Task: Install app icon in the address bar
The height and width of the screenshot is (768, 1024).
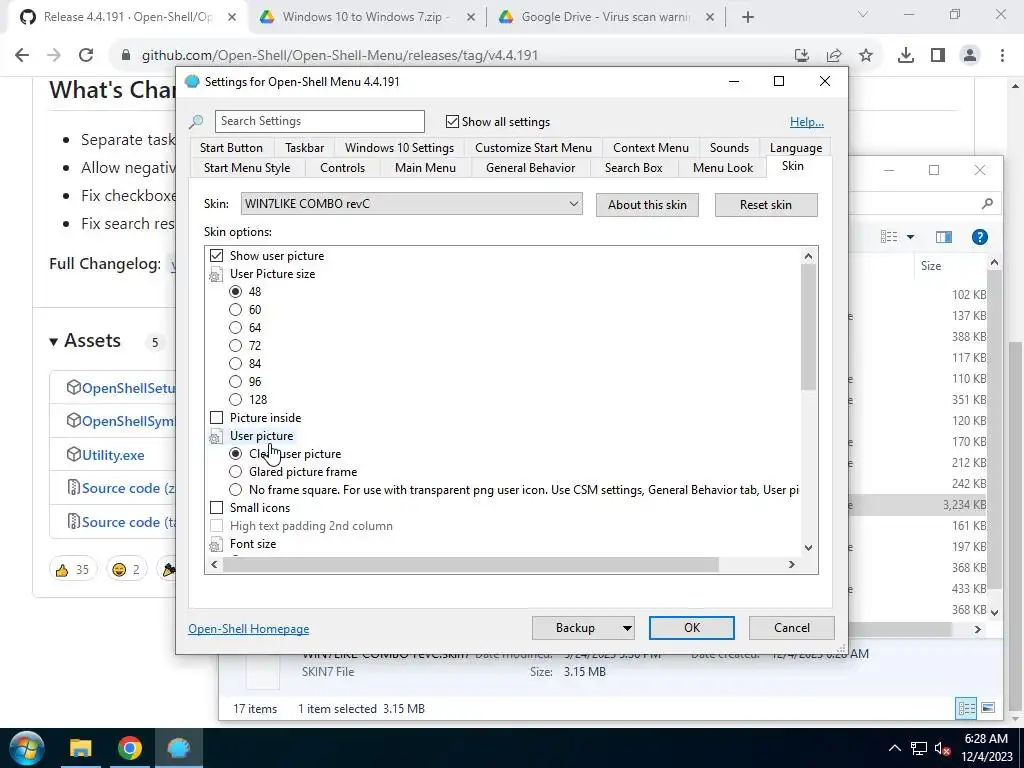Action: [x=802, y=56]
